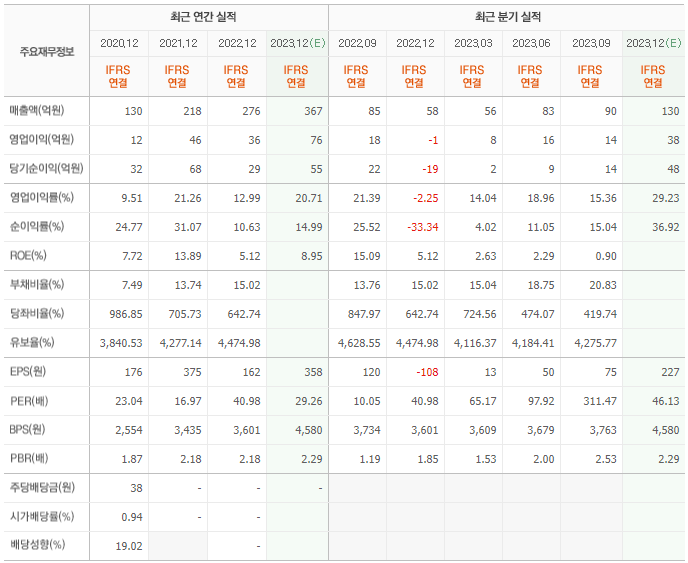Select the '2022.09' quarterly column header

(357, 43)
